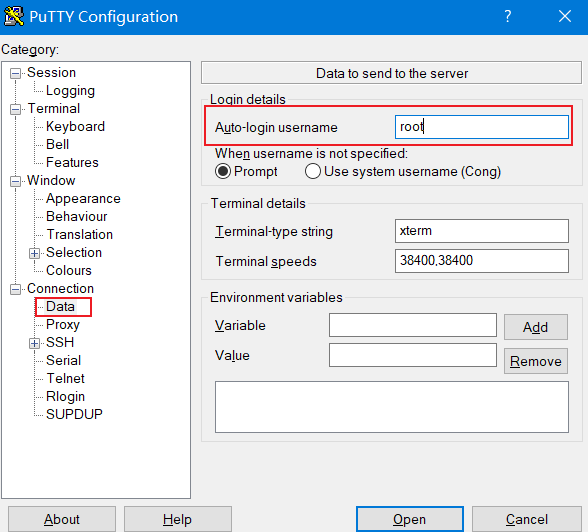Expand the SSH tree node
Image resolution: width=588 pixels, height=532 pixels.
(x=34, y=343)
